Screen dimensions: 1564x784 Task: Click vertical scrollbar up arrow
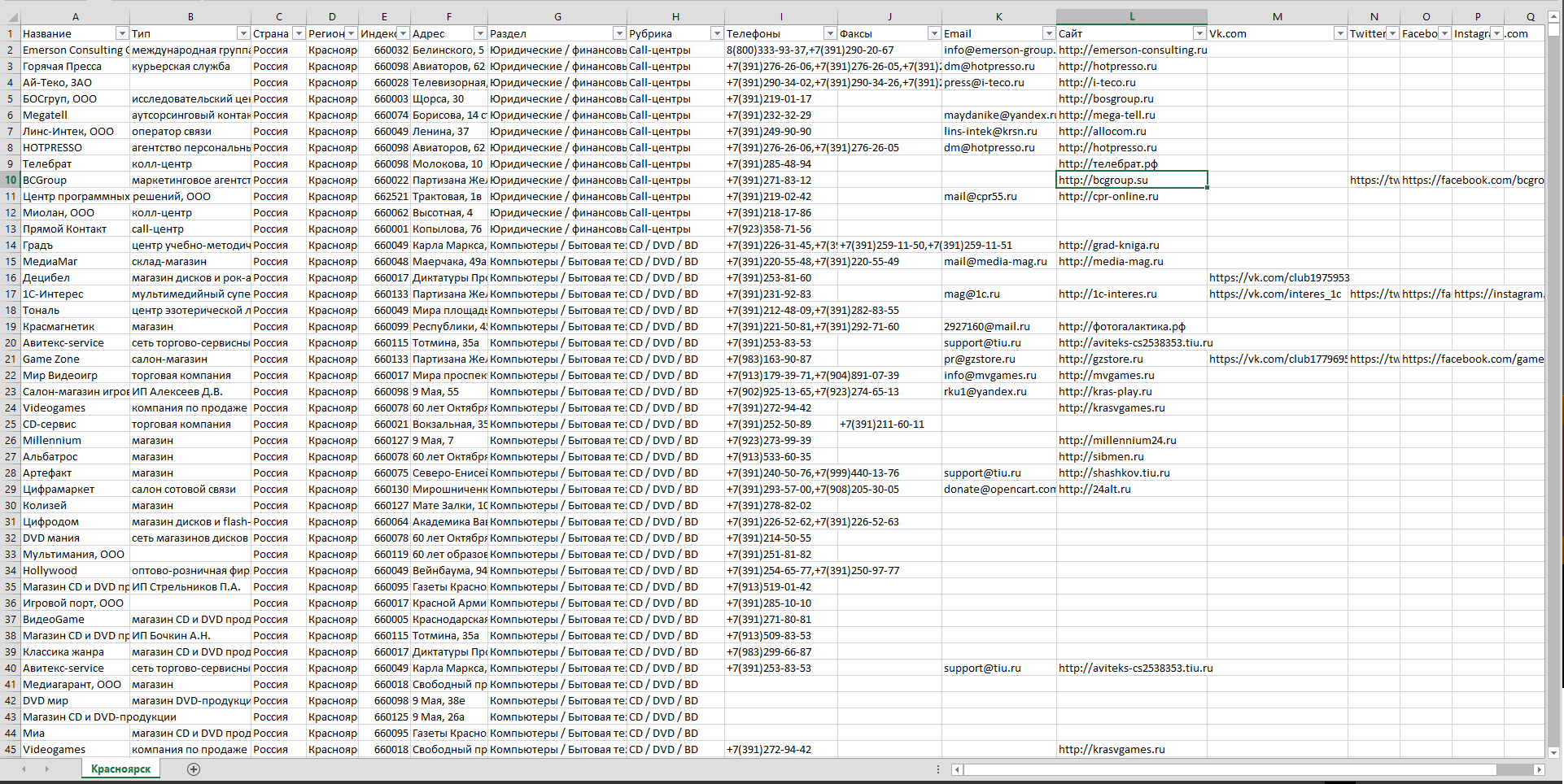pyautogui.click(x=1553, y=16)
